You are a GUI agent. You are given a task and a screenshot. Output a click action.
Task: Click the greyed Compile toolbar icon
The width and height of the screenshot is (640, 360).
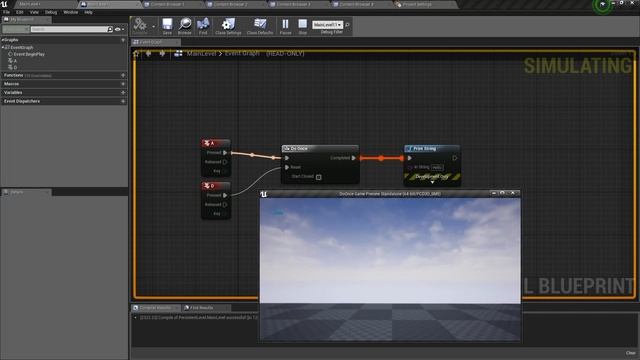140,26
